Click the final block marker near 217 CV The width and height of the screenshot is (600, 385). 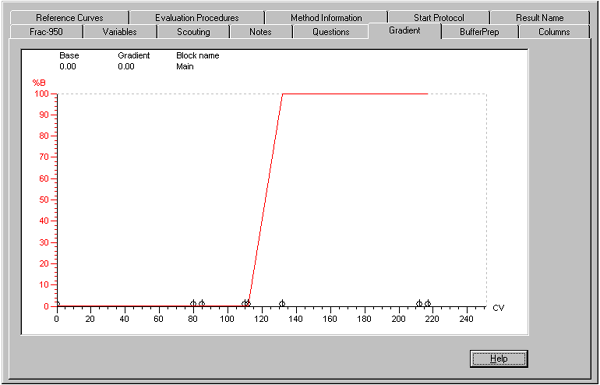(x=427, y=304)
